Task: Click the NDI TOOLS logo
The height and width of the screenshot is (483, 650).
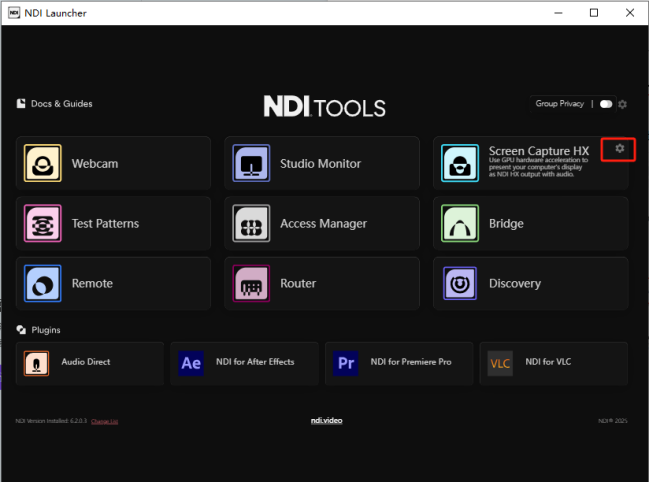Action: pos(325,107)
